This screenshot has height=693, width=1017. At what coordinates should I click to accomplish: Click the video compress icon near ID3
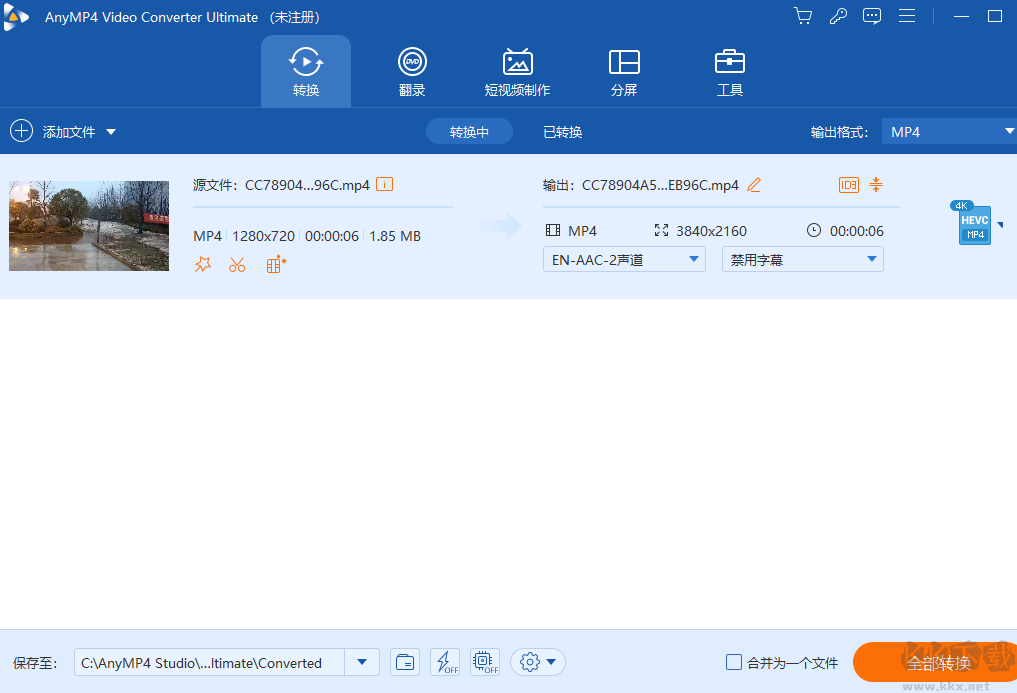[875, 184]
